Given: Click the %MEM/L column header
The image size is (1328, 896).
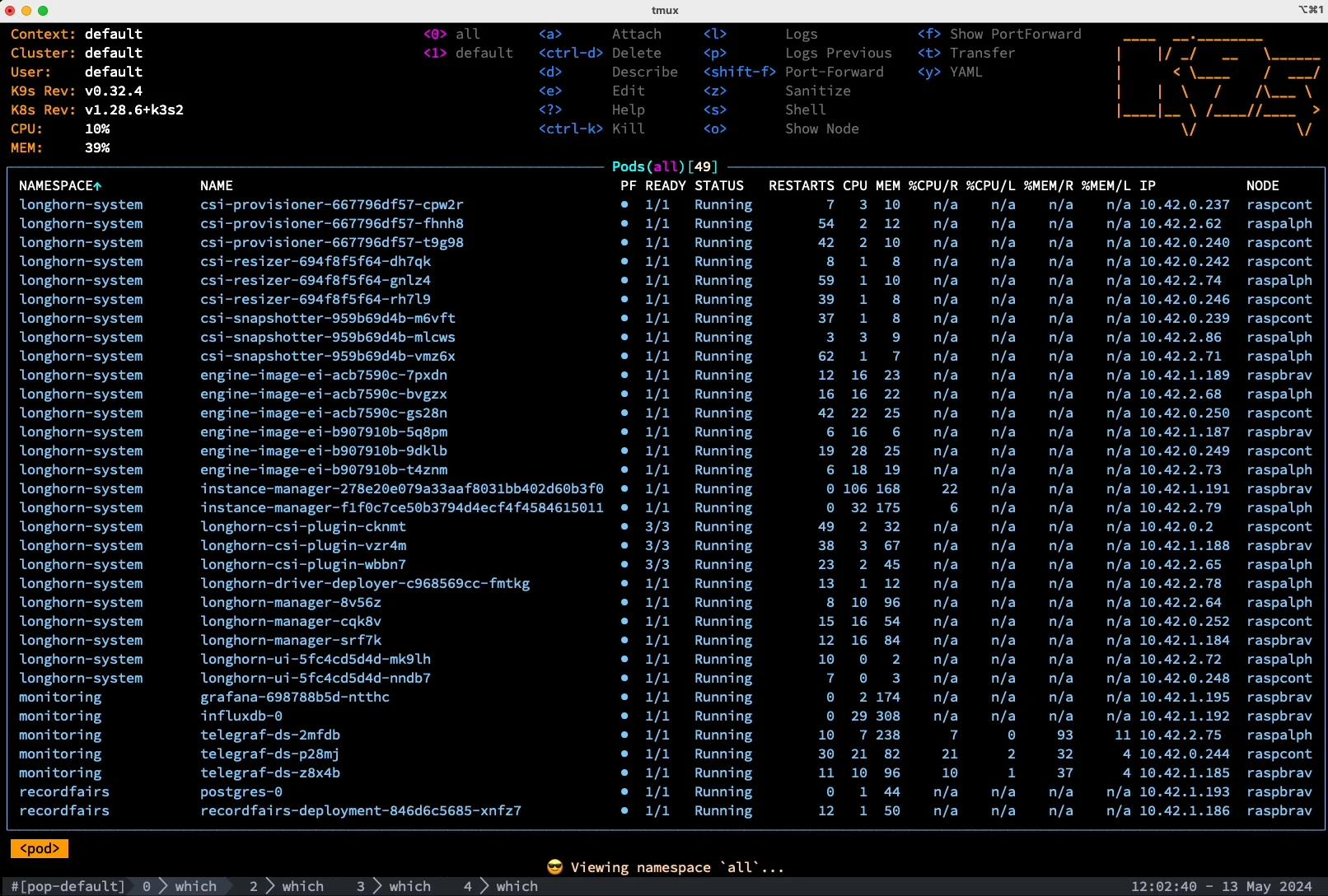Looking at the screenshot, I should [x=1106, y=186].
